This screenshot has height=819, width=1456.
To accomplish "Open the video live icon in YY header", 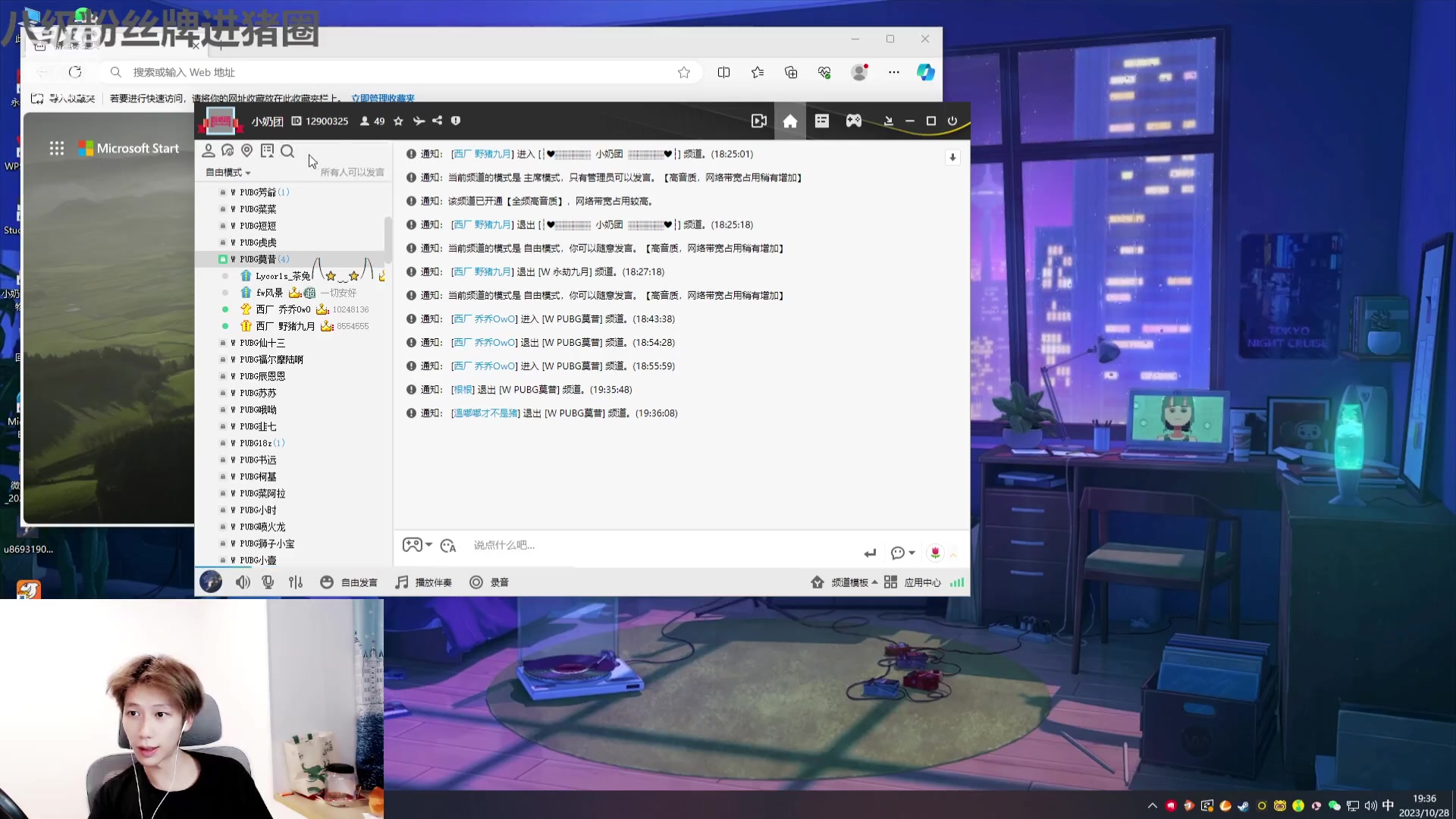I will coord(758,121).
